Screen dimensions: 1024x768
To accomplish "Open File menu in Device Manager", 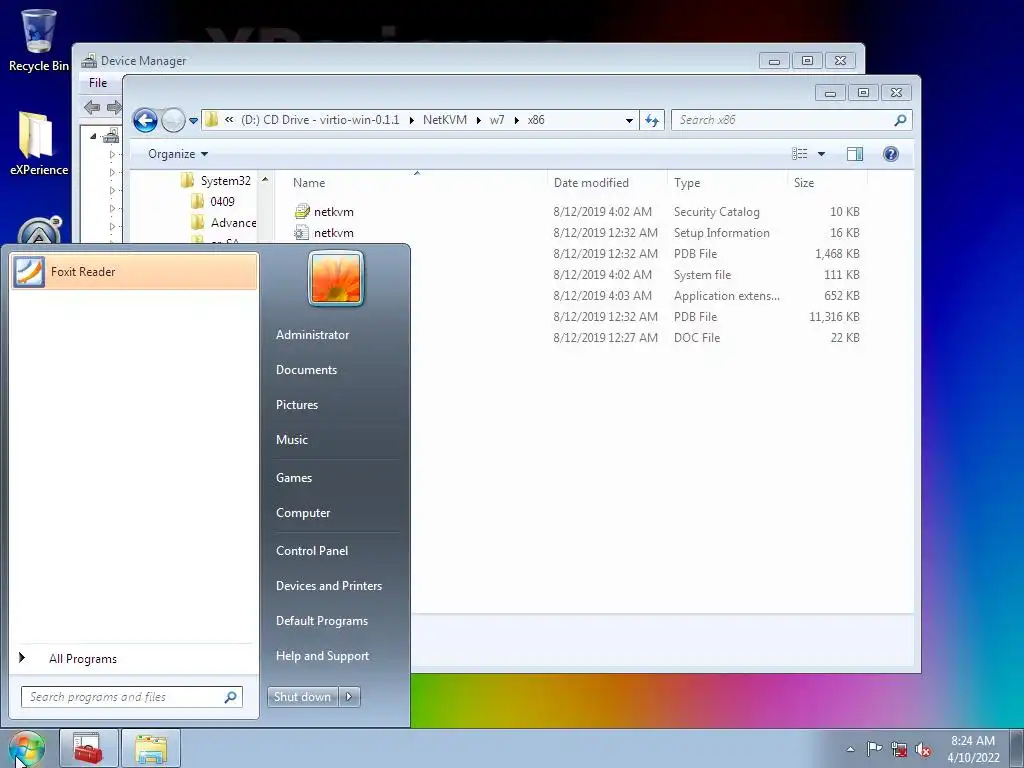I will 98,83.
